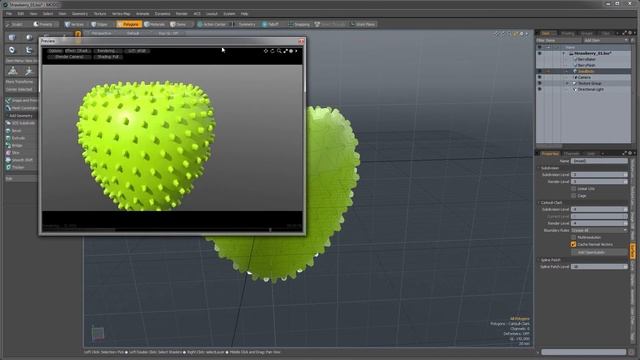Switch to the Properties tab
This screenshot has width=640, height=360.
pos(550,153)
